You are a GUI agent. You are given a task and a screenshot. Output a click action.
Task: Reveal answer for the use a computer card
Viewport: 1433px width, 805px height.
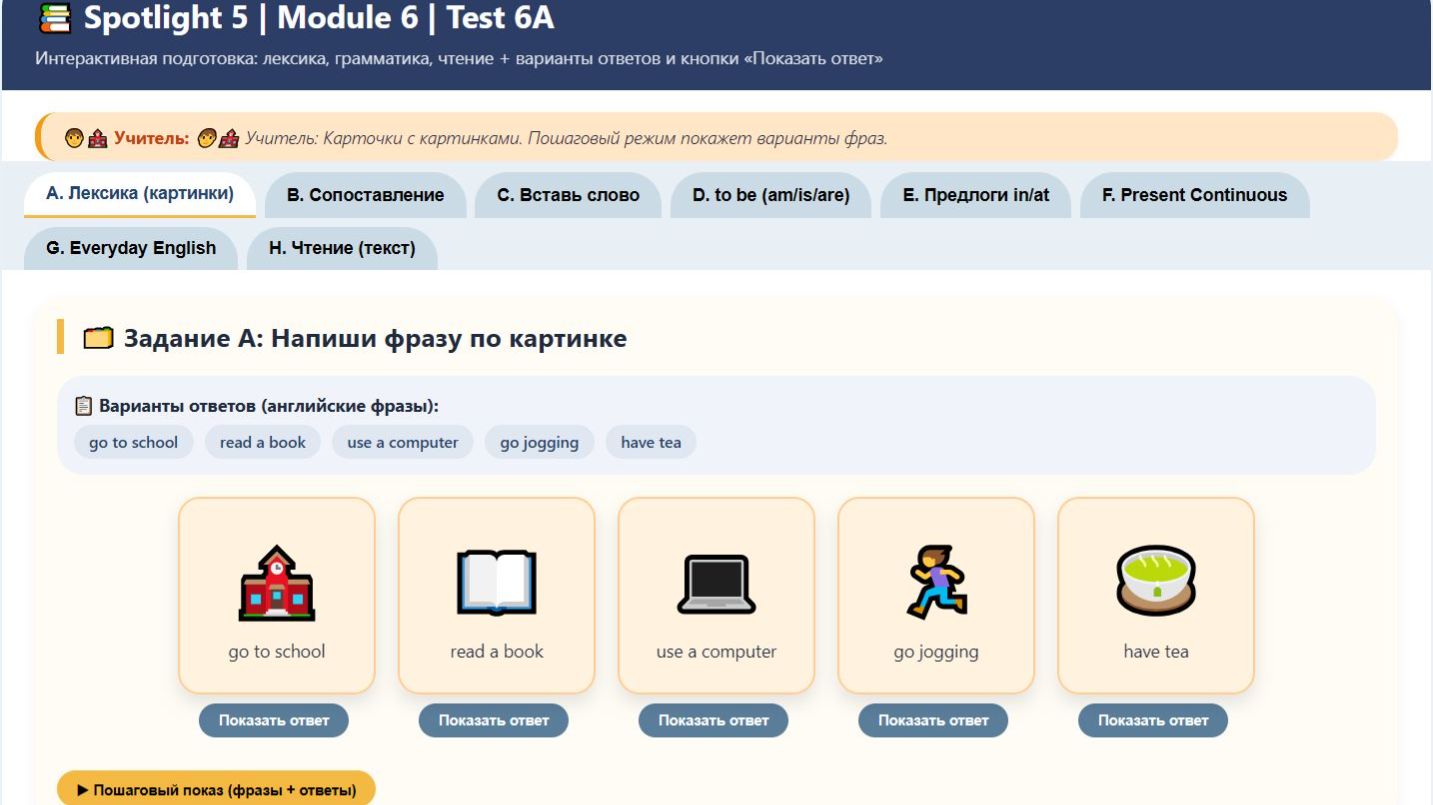713,720
